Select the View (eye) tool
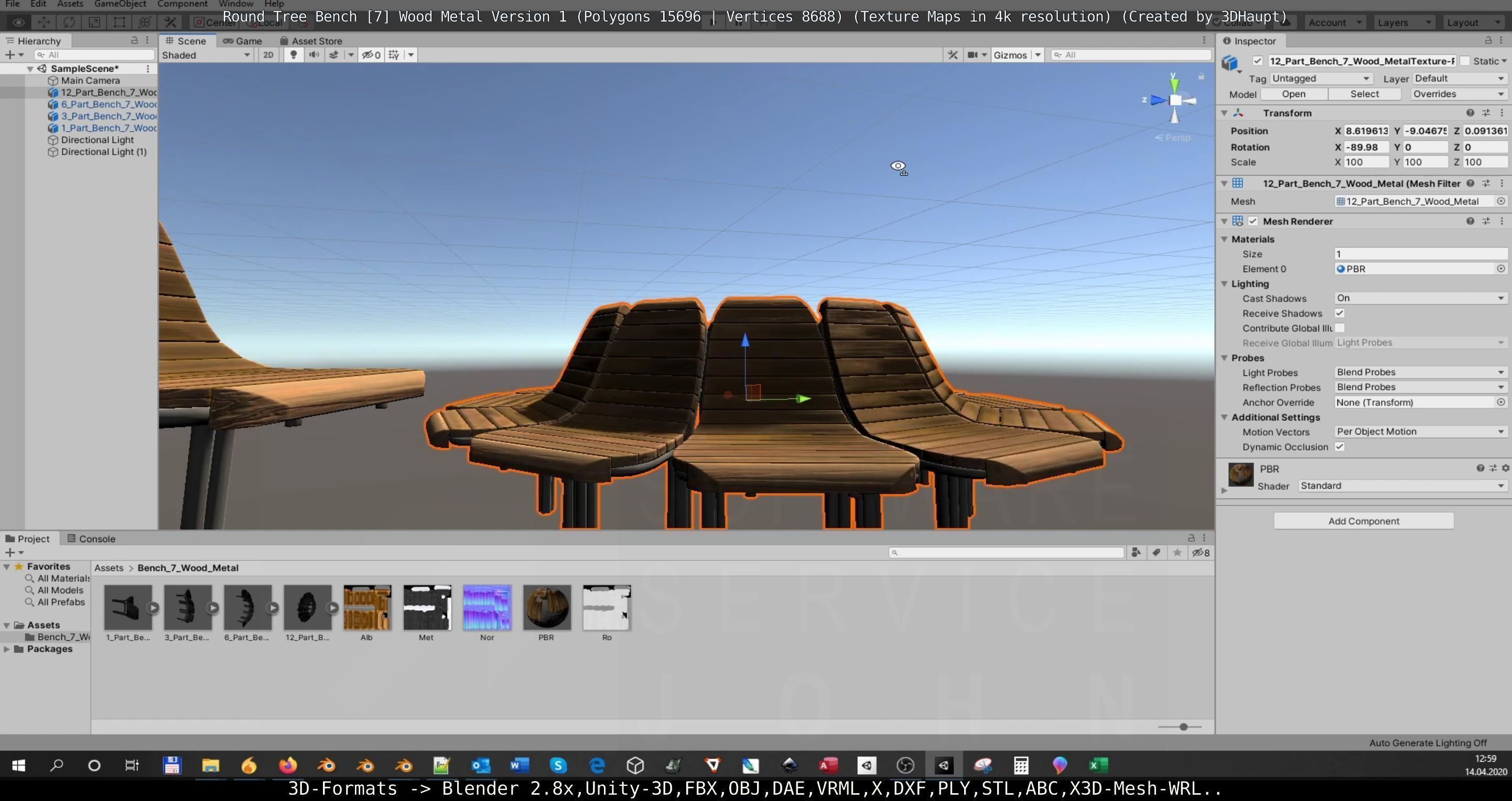The width and height of the screenshot is (1512, 801). (x=18, y=23)
